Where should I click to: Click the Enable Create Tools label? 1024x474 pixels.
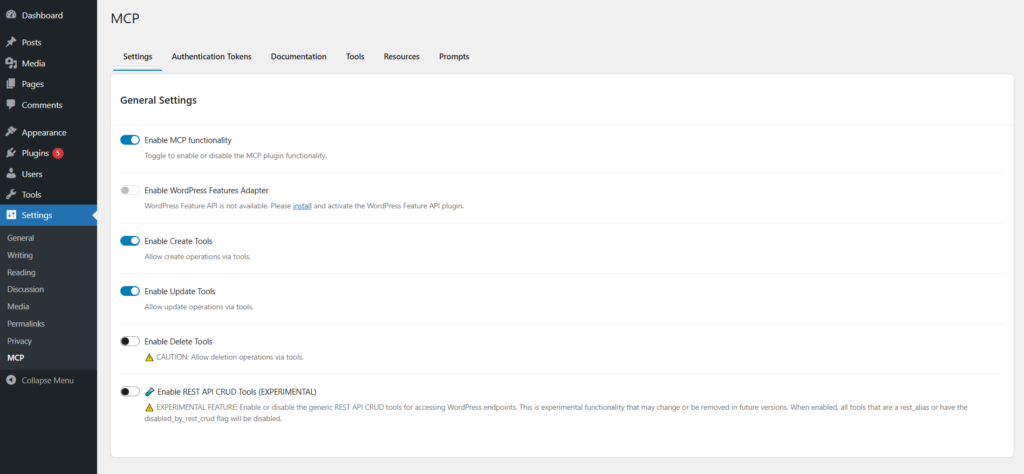click(x=178, y=241)
